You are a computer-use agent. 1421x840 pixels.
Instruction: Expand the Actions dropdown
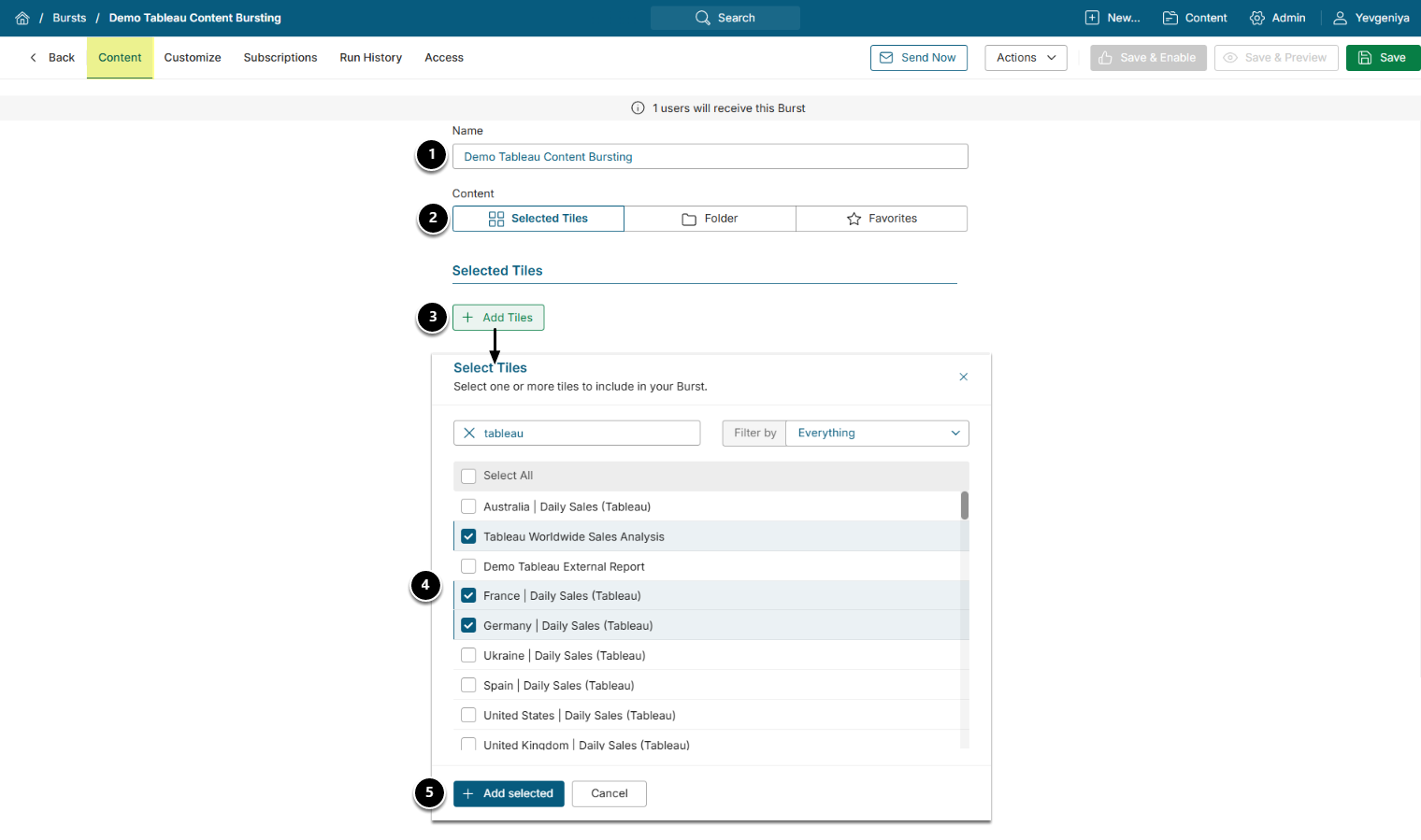(1026, 58)
